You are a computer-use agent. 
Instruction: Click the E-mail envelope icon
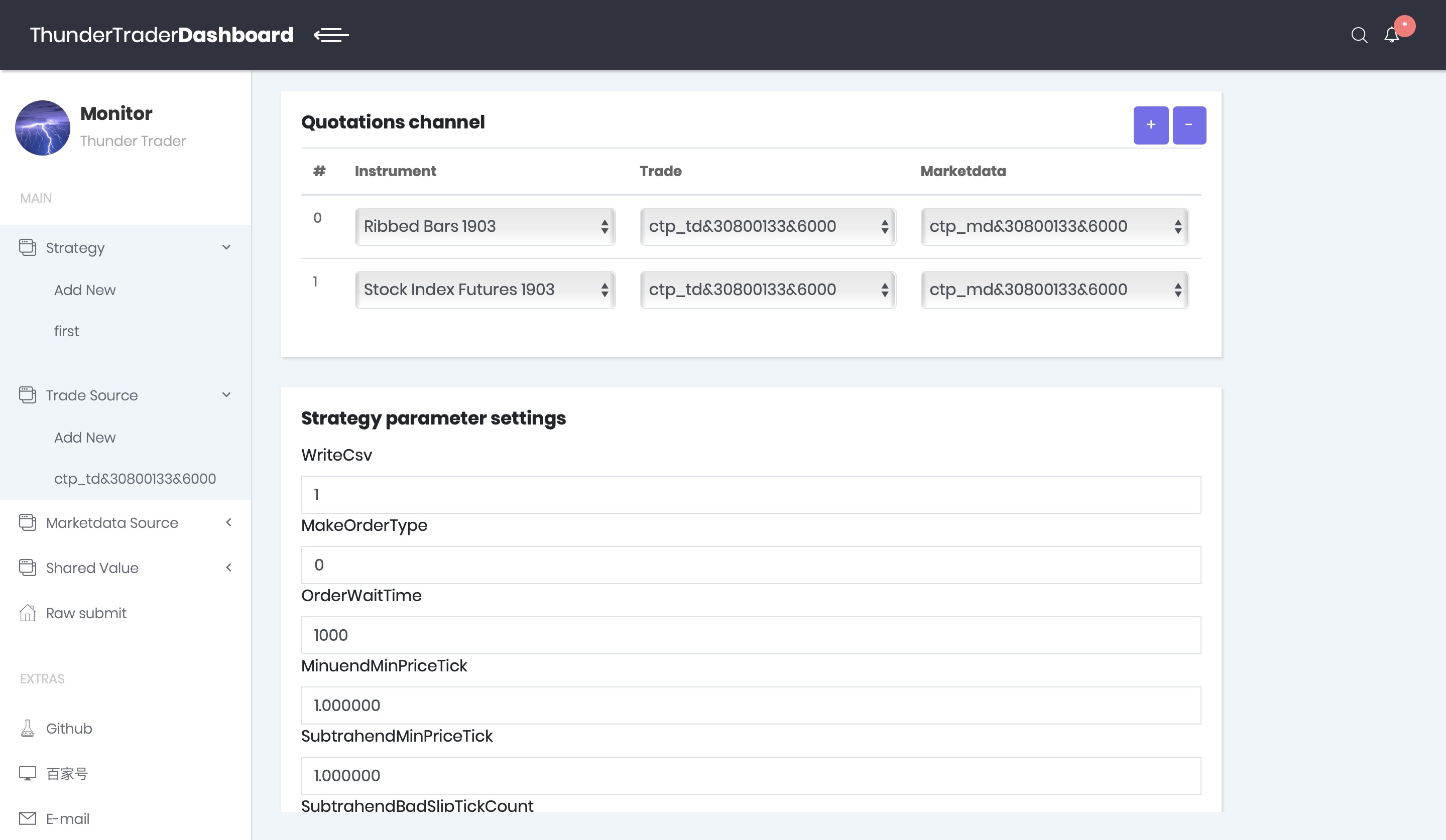click(27, 818)
